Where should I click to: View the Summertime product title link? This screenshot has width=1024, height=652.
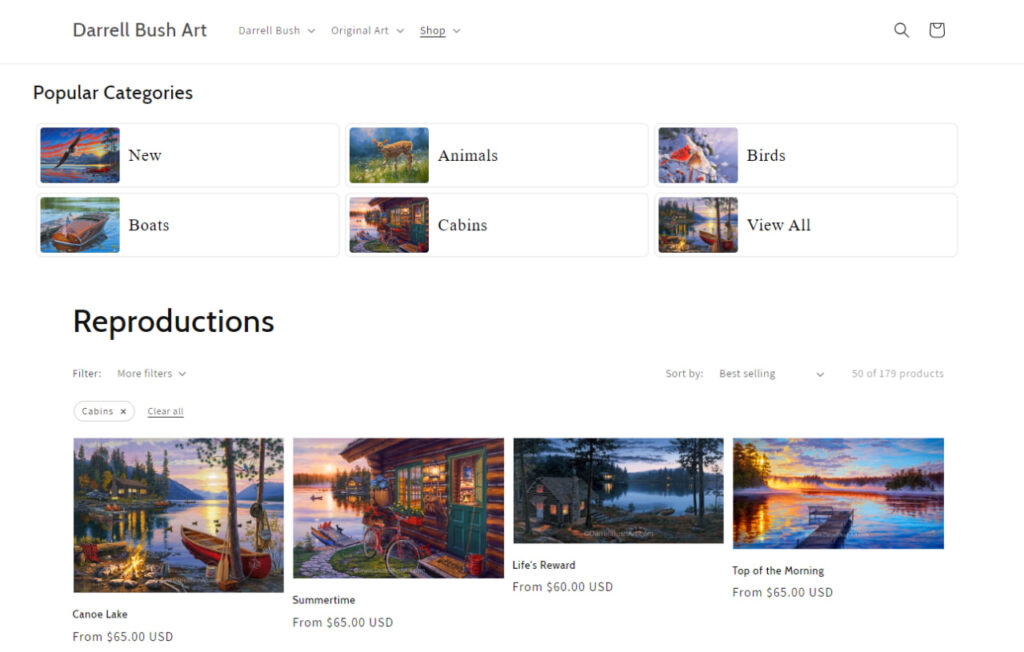(x=323, y=600)
